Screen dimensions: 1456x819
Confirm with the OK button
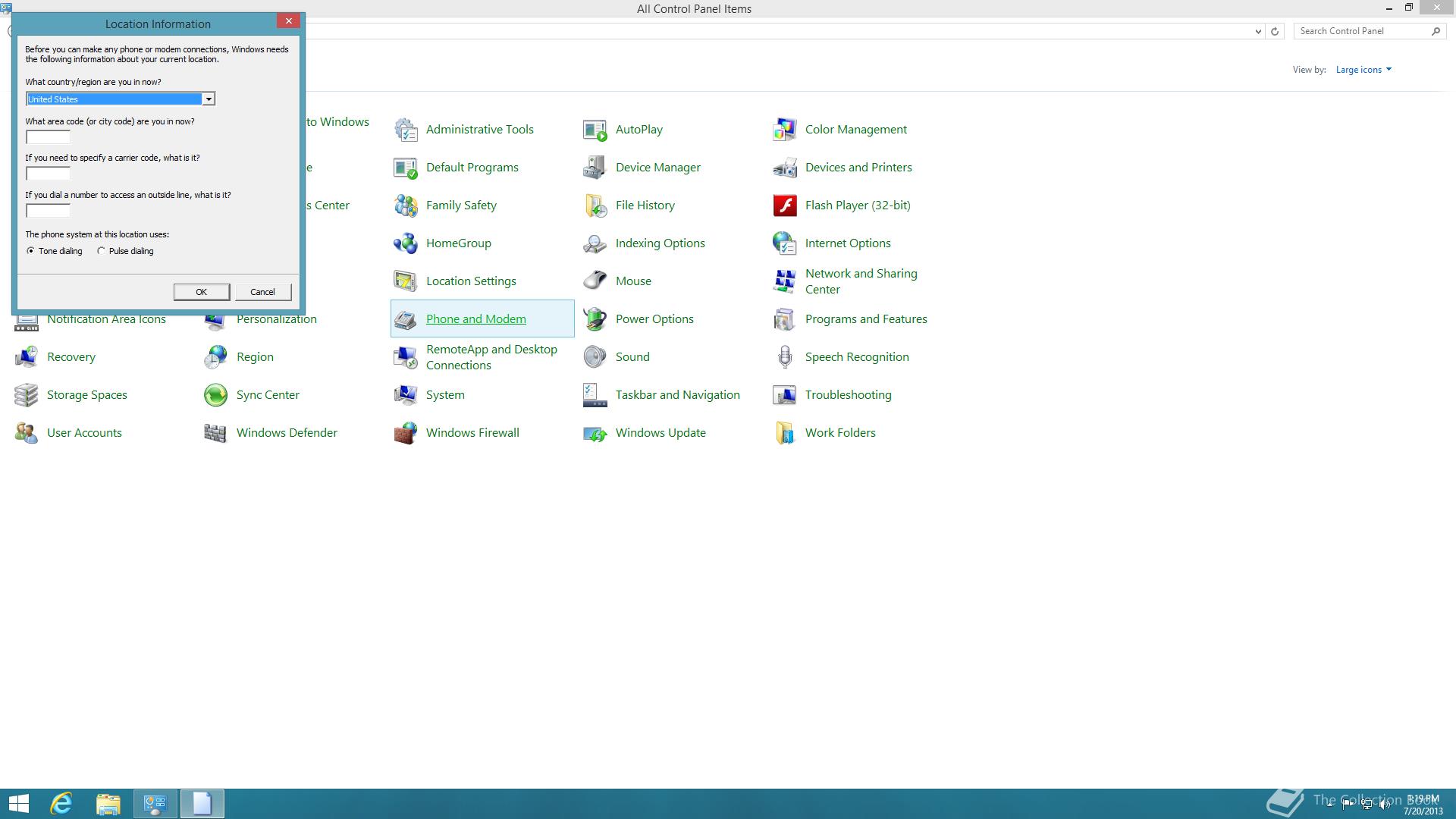coord(202,292)
